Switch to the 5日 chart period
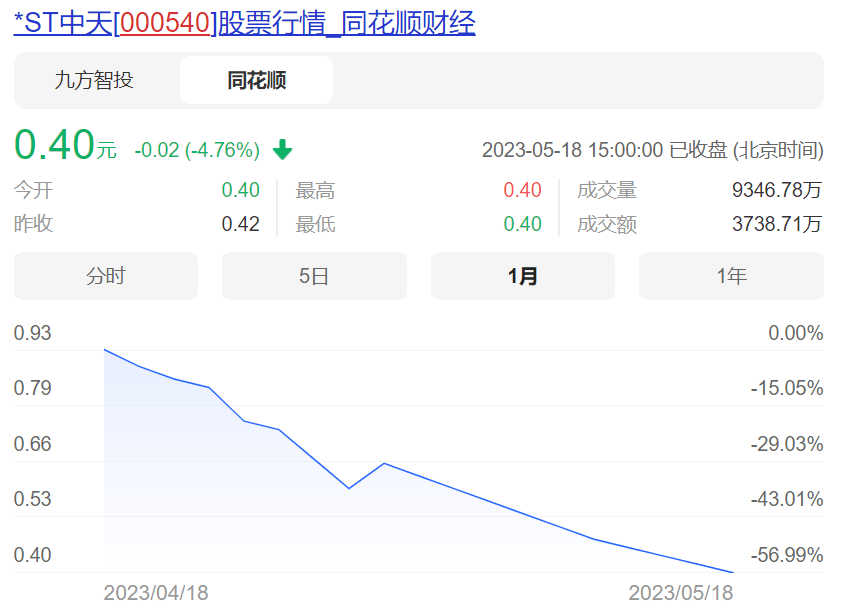846x613 pixels. pyautogui.click(x=313, y=275)
